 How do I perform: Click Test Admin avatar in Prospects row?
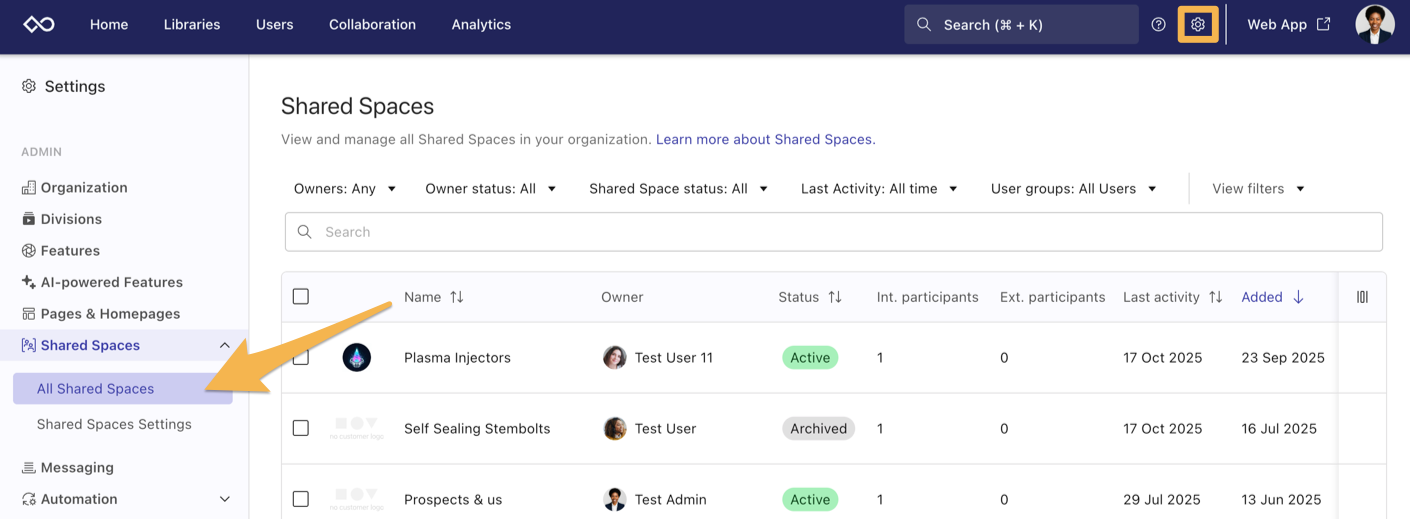(615, 499)
